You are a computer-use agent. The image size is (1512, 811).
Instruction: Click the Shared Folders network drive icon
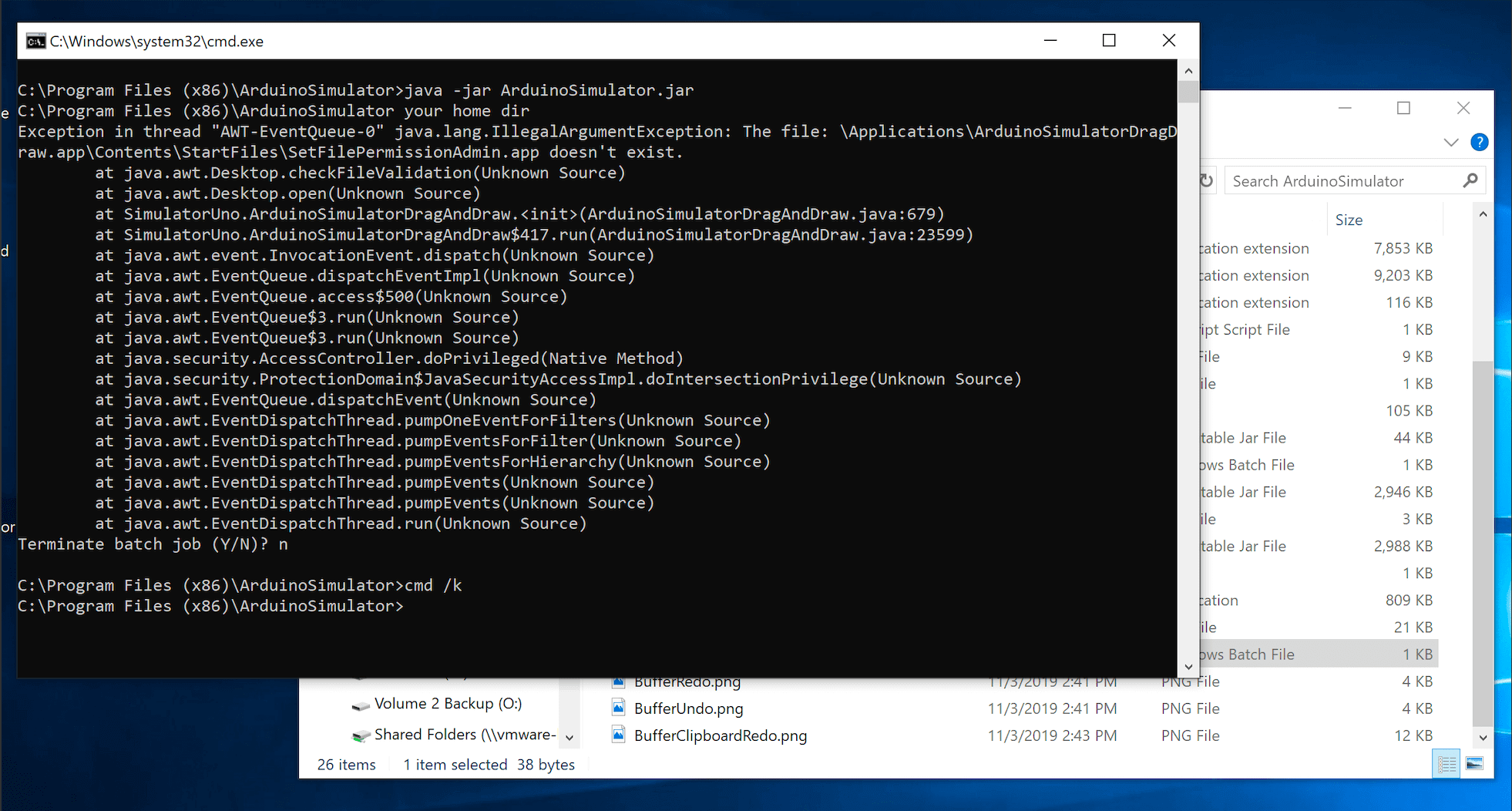coord(360,735)
